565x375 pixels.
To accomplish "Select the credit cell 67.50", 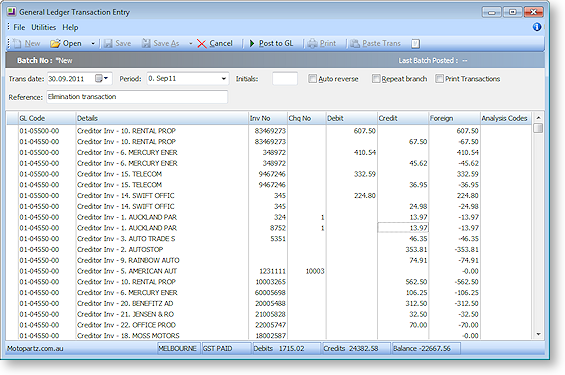I will pyautogui.click(x=403, y=142).
